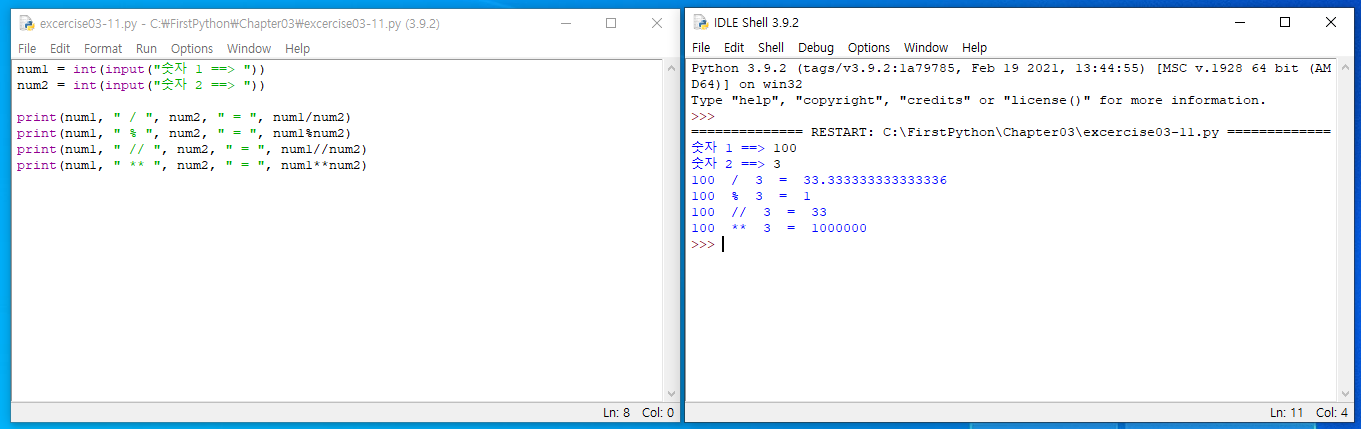The height and width of the screenshot is (429, 1361).
Task: Click the 'Ln: 11' status in IDLE Shell
Action: pyautogui.click(x=1288, y=412)
